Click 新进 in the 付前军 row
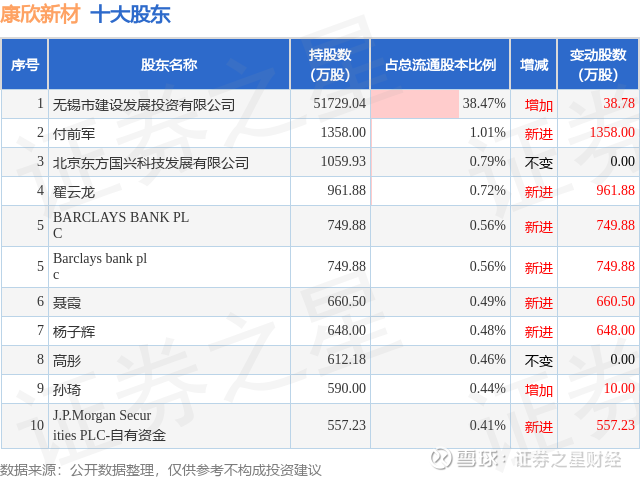The width and height of the screenshot is (640, 479). [x=538, y=134]
